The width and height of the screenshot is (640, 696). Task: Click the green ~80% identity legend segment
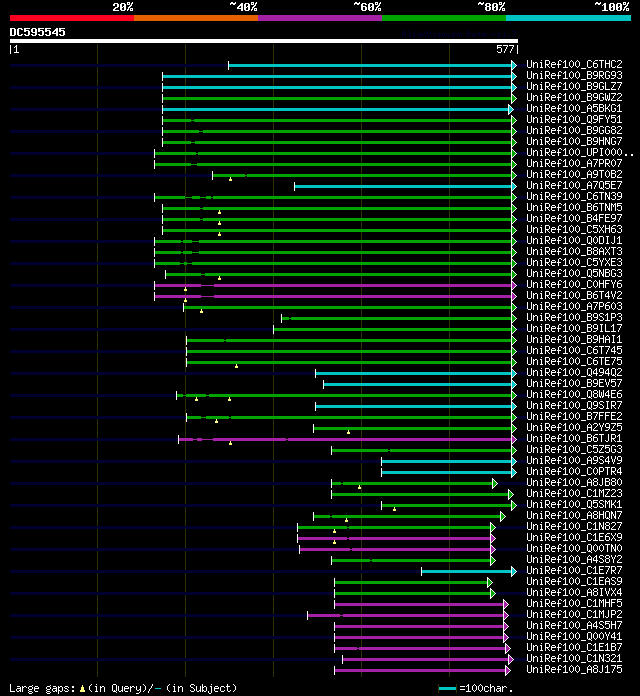444,18
